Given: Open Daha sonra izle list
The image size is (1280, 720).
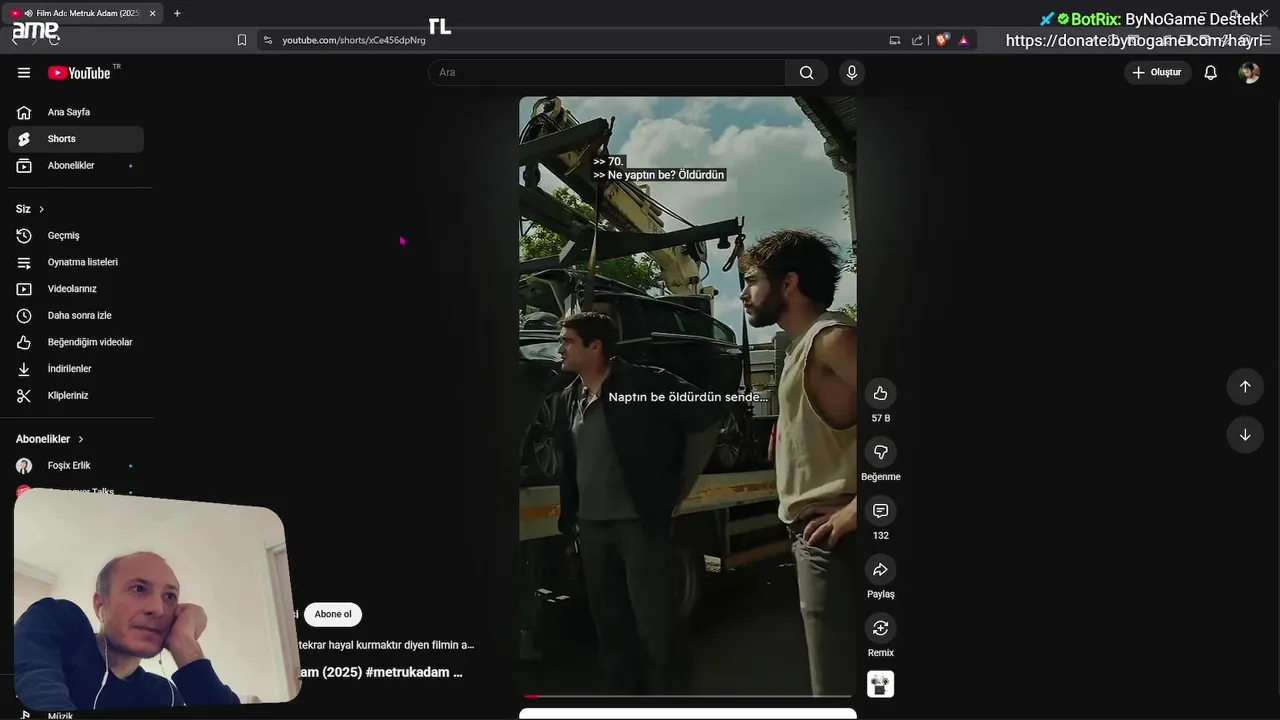Looking at the screenshot, I should [76, 315].
